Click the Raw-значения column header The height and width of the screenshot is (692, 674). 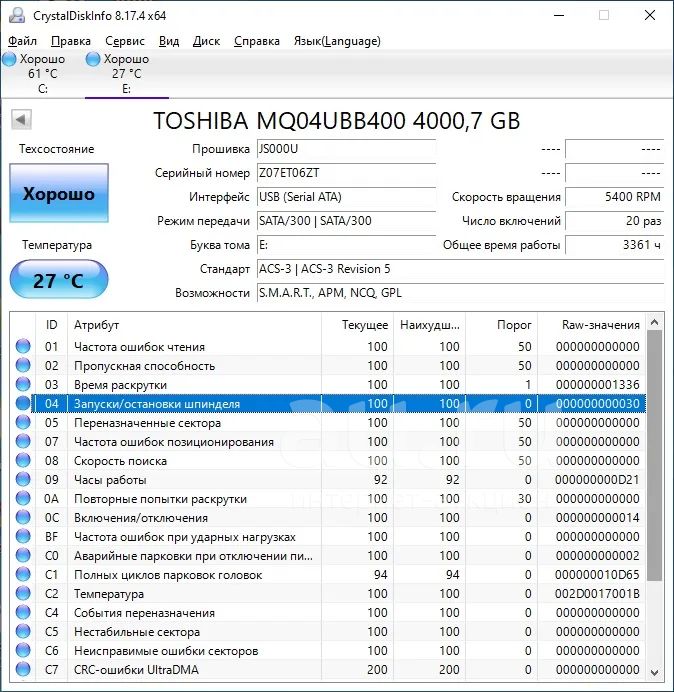(591, 325)
